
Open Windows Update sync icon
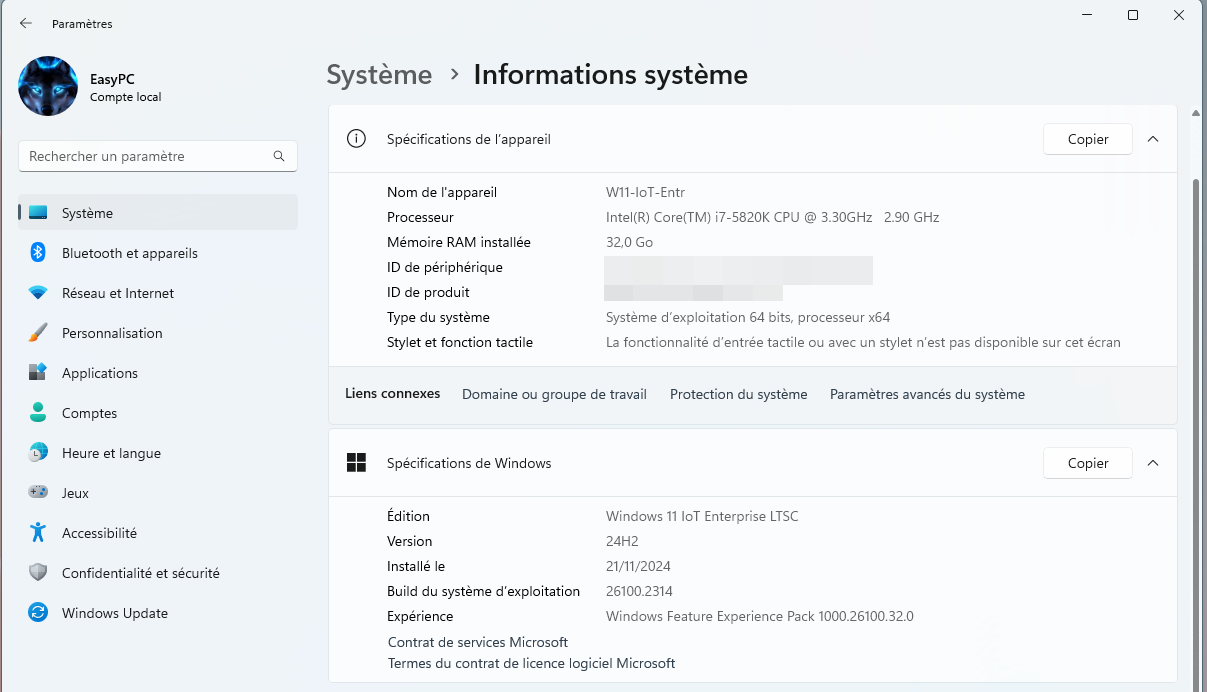[38, 613]
